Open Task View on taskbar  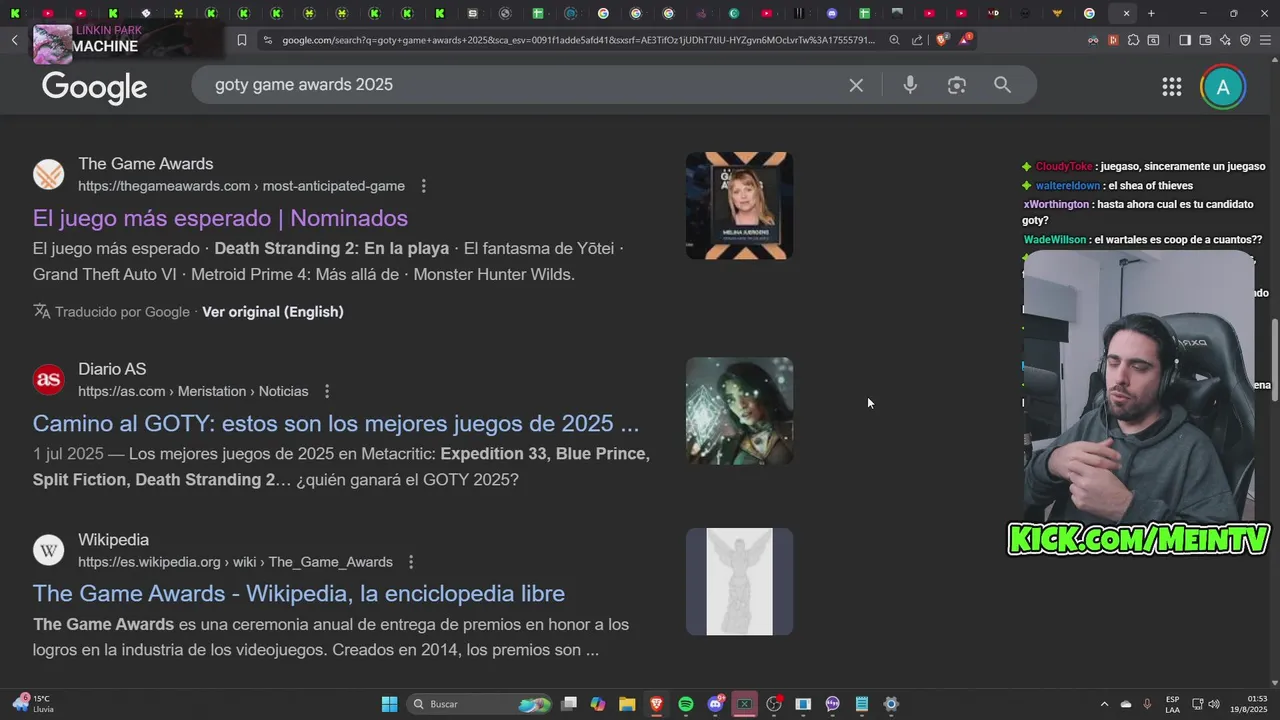[569, 704]
